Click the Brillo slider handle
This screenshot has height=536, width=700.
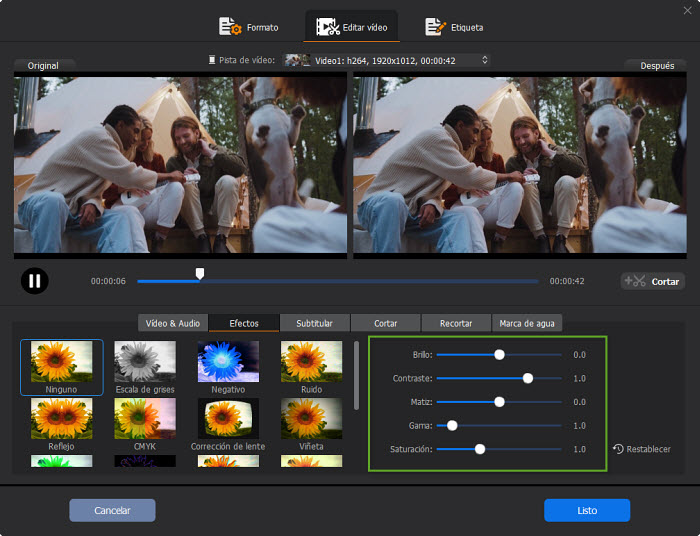tap(499, 354)
